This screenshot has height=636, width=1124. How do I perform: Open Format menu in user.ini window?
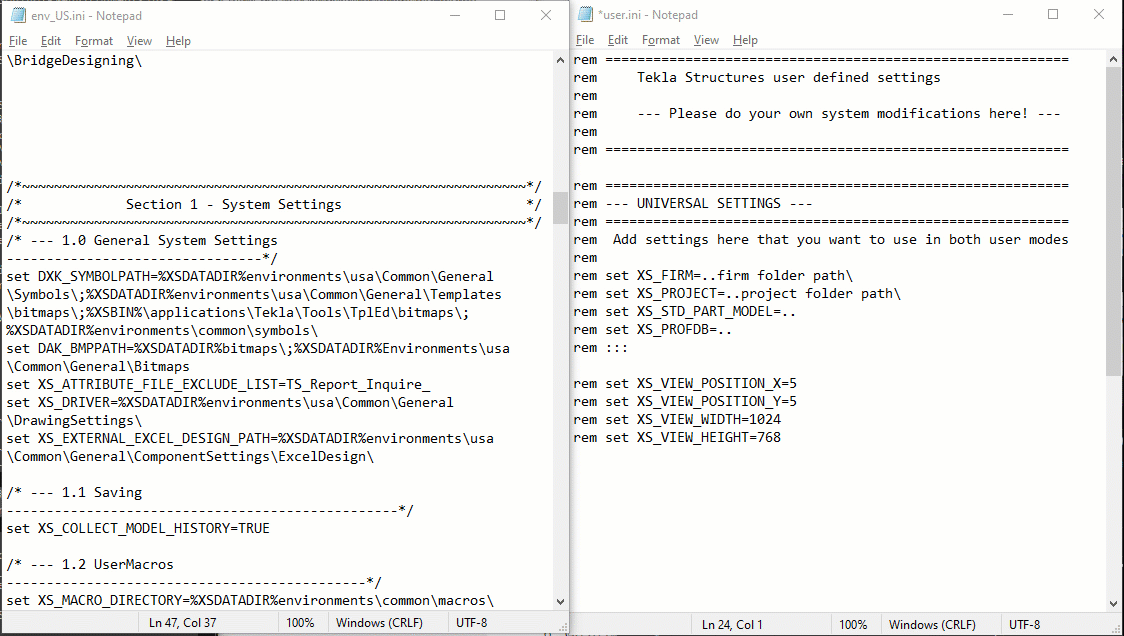pos(661,40)
